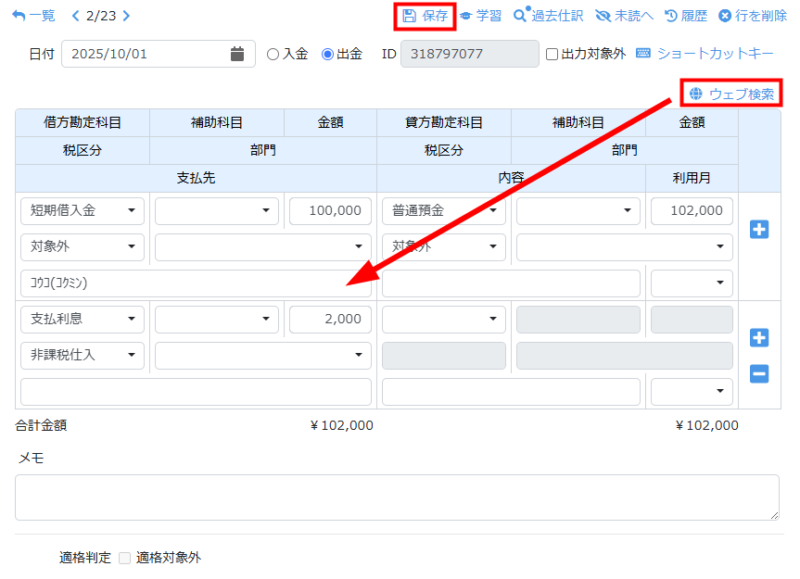Open the ショートカットキー shortcut keys link
Viewport: 800px width, 579px height.
pyautogui.click(x=705, y=54)
